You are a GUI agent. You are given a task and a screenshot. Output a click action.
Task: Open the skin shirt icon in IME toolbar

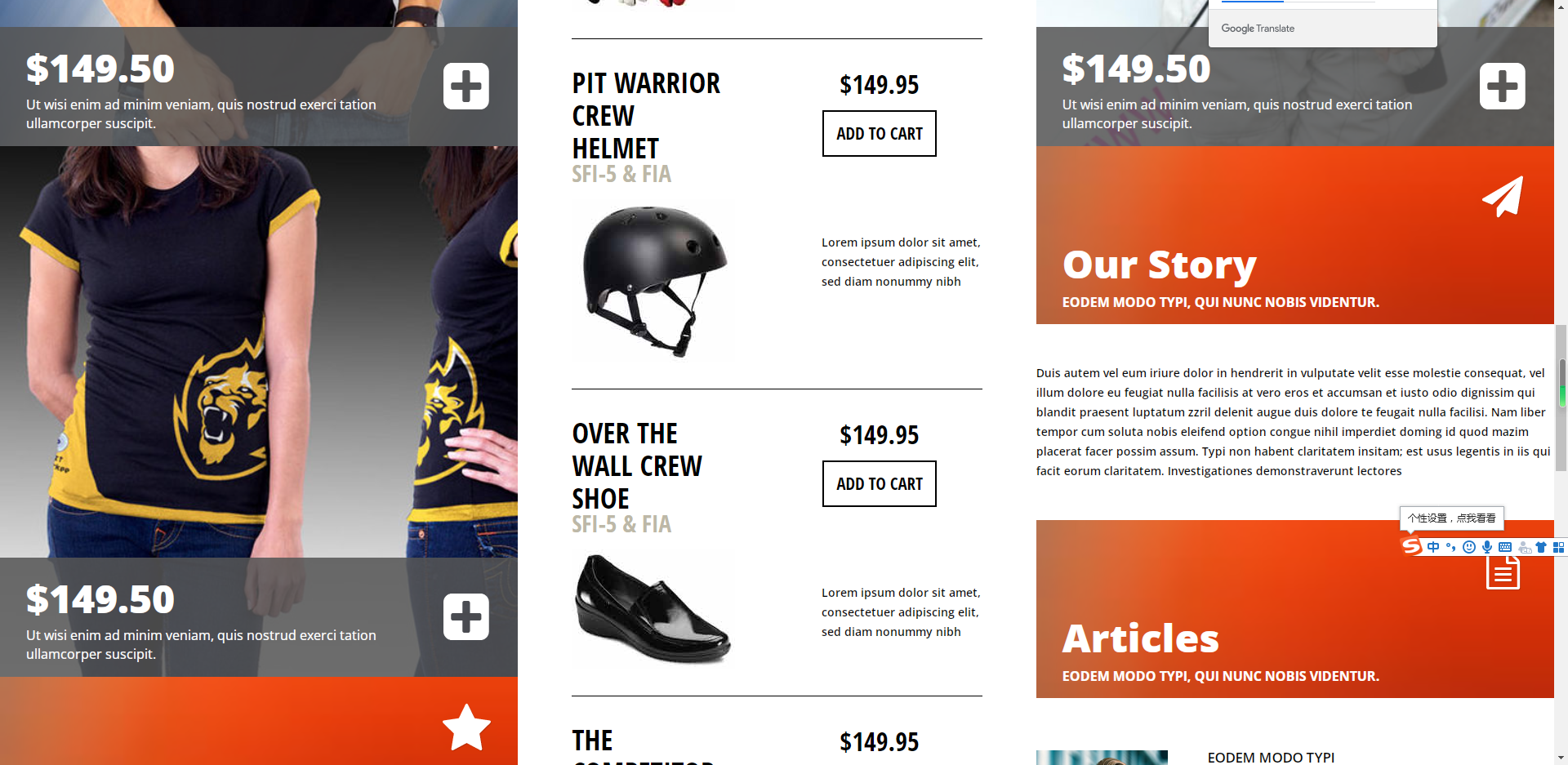tap(1541, 547)
